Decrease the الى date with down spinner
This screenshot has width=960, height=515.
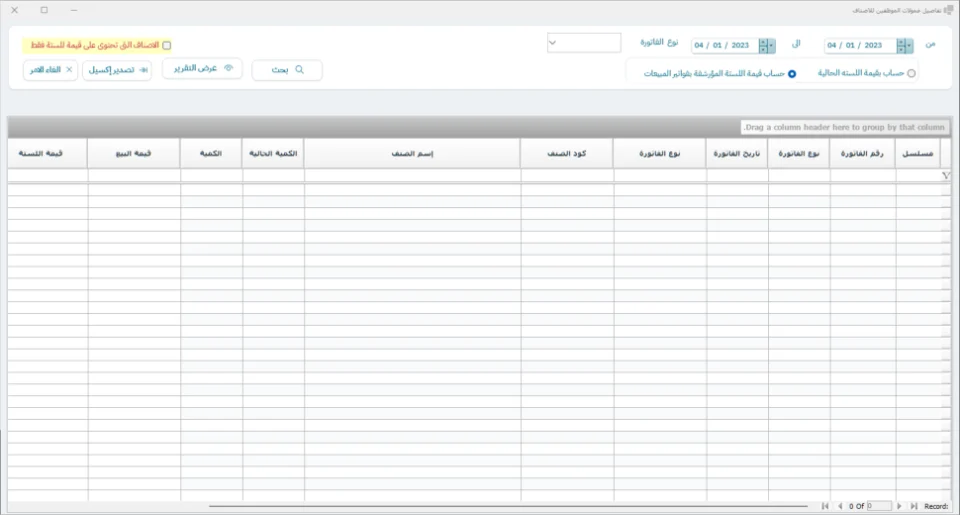point(763,49)
